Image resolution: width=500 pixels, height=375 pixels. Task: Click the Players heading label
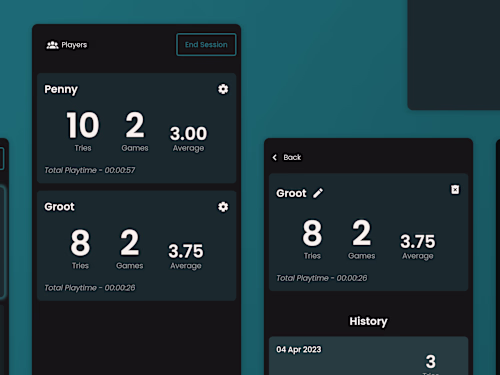click(x=74, y=45)
